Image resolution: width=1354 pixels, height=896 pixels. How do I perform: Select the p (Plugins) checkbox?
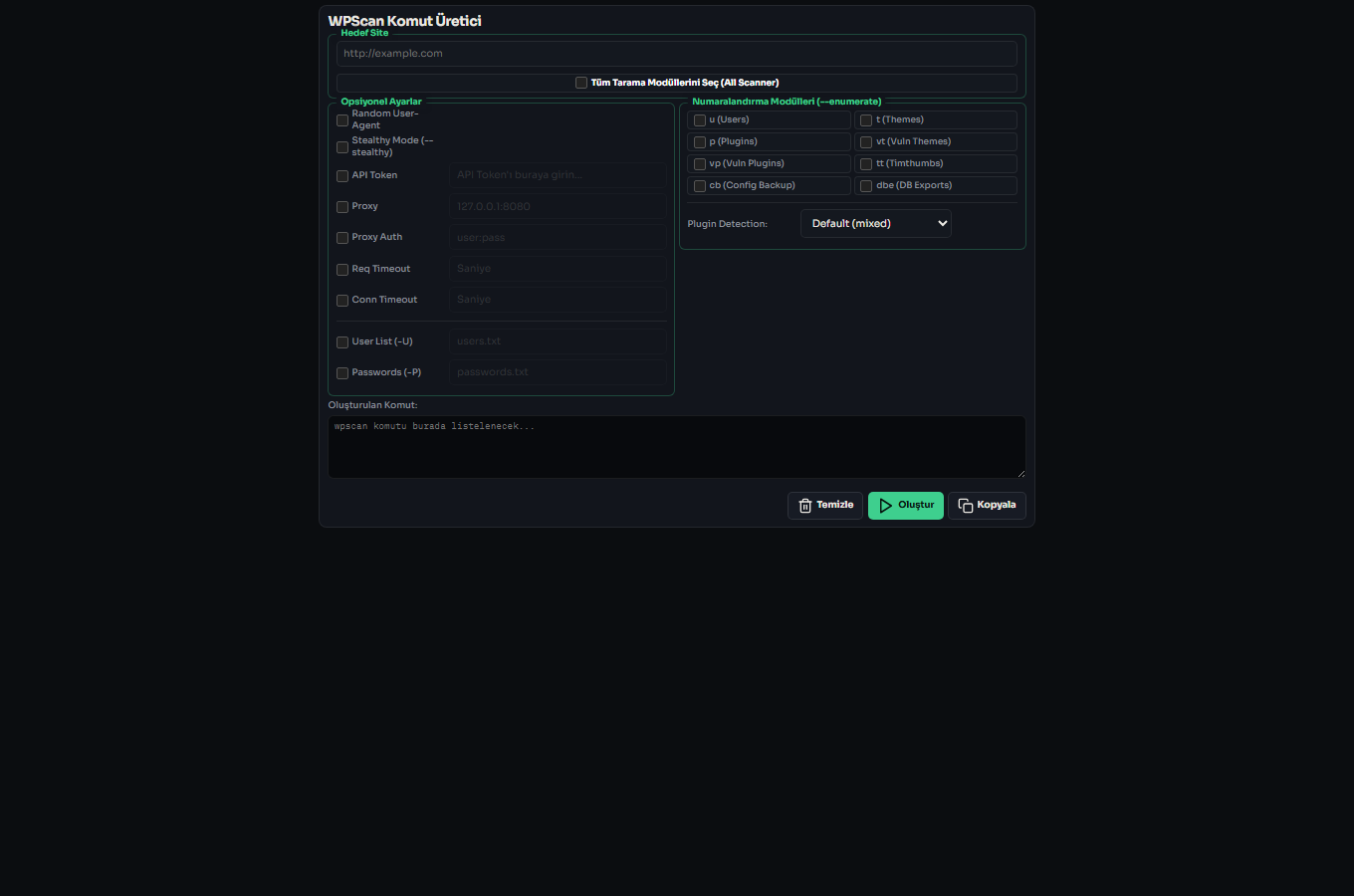[700, 142]
